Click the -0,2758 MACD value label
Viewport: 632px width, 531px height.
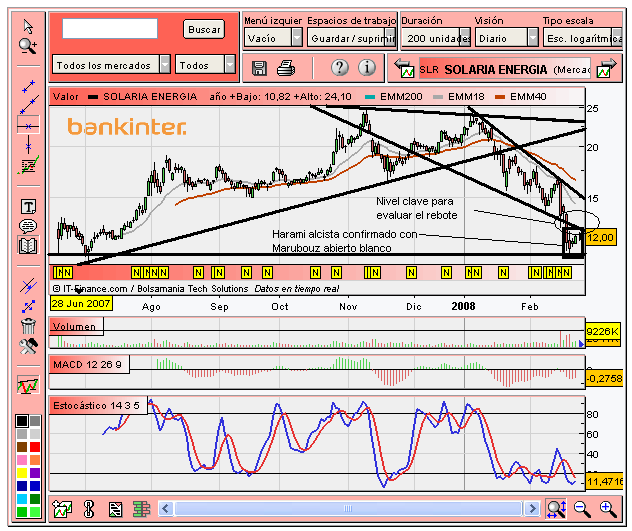604,379
